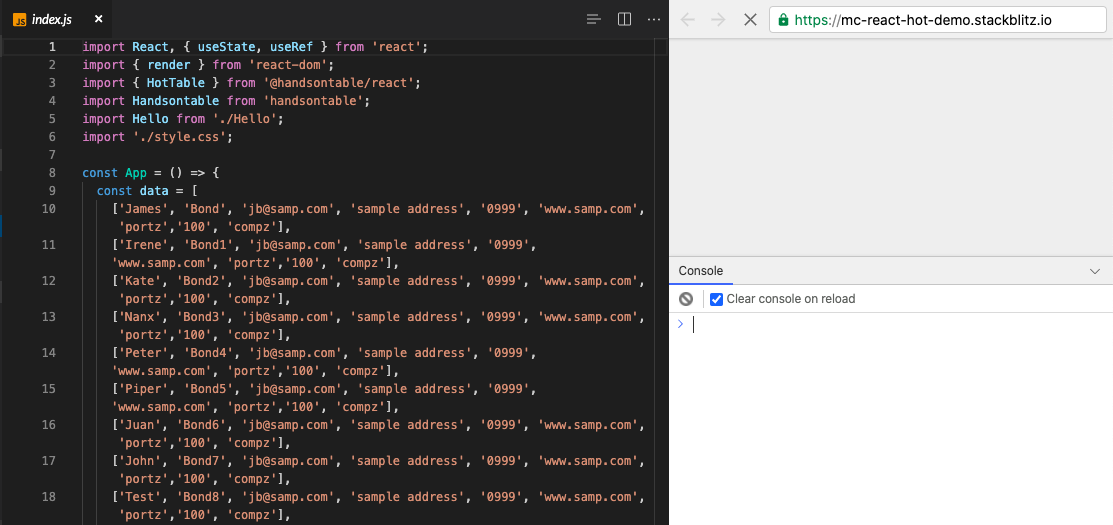Image resolution: width=1113 pixels, height=525 pixels.
Task: Click 'useRef' in the React import line
Action: 291,47
